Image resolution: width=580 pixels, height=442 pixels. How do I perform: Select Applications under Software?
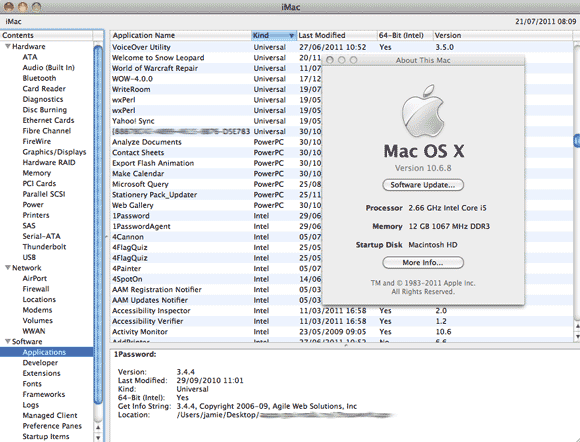tap(46, 352)
